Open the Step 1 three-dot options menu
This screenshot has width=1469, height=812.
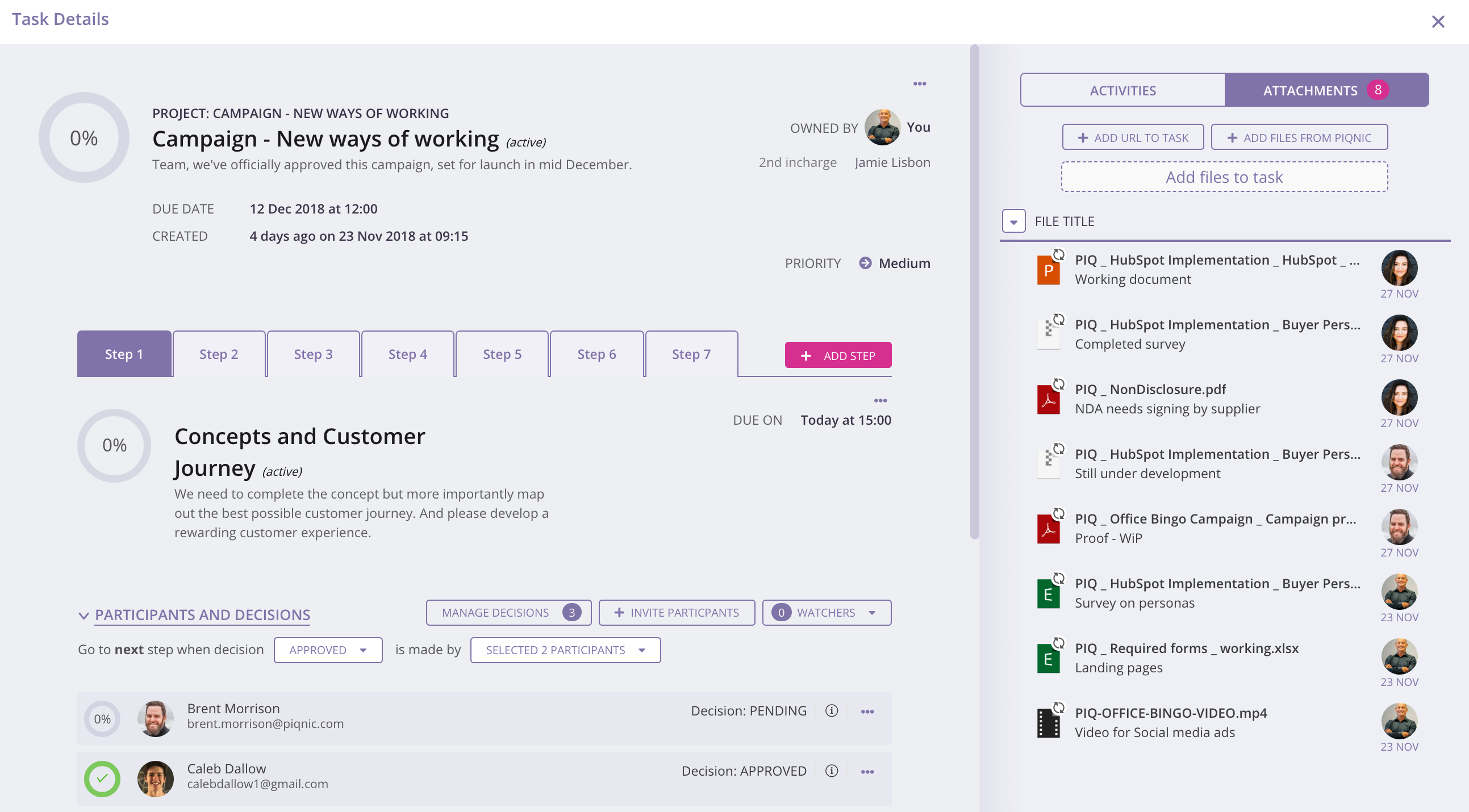[x=880, y=401]
